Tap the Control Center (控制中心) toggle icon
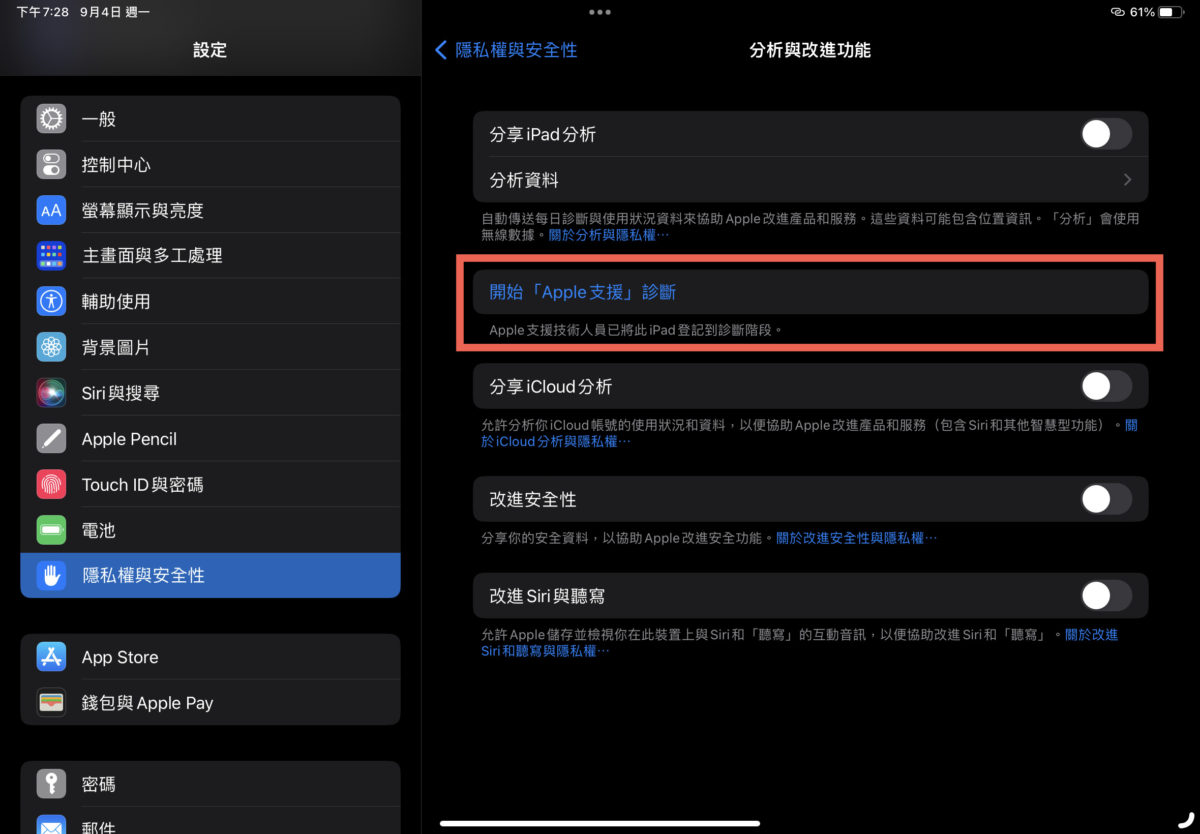Screen dimensions: 1200x834 pos(51,165)
